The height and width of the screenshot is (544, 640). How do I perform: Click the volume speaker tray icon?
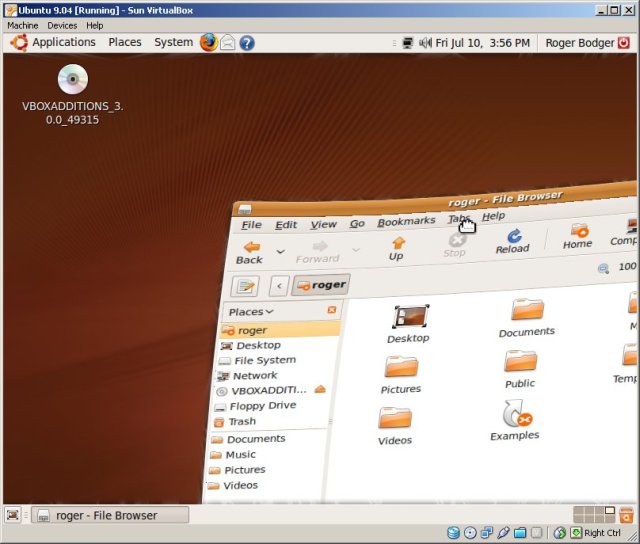pos(425,43)
